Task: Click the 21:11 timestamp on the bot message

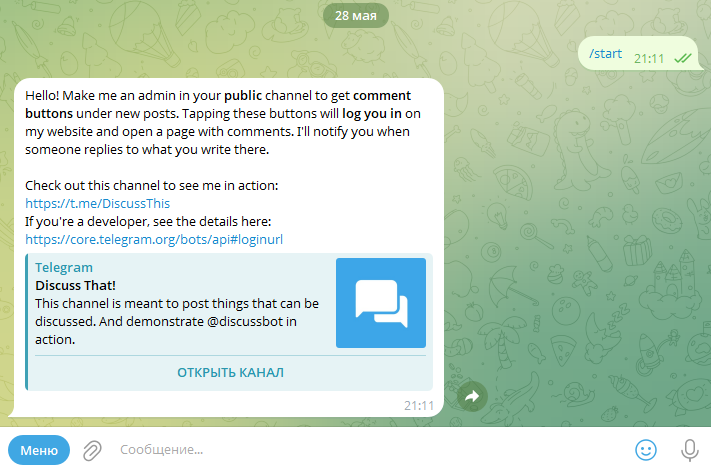Action: 419,405
